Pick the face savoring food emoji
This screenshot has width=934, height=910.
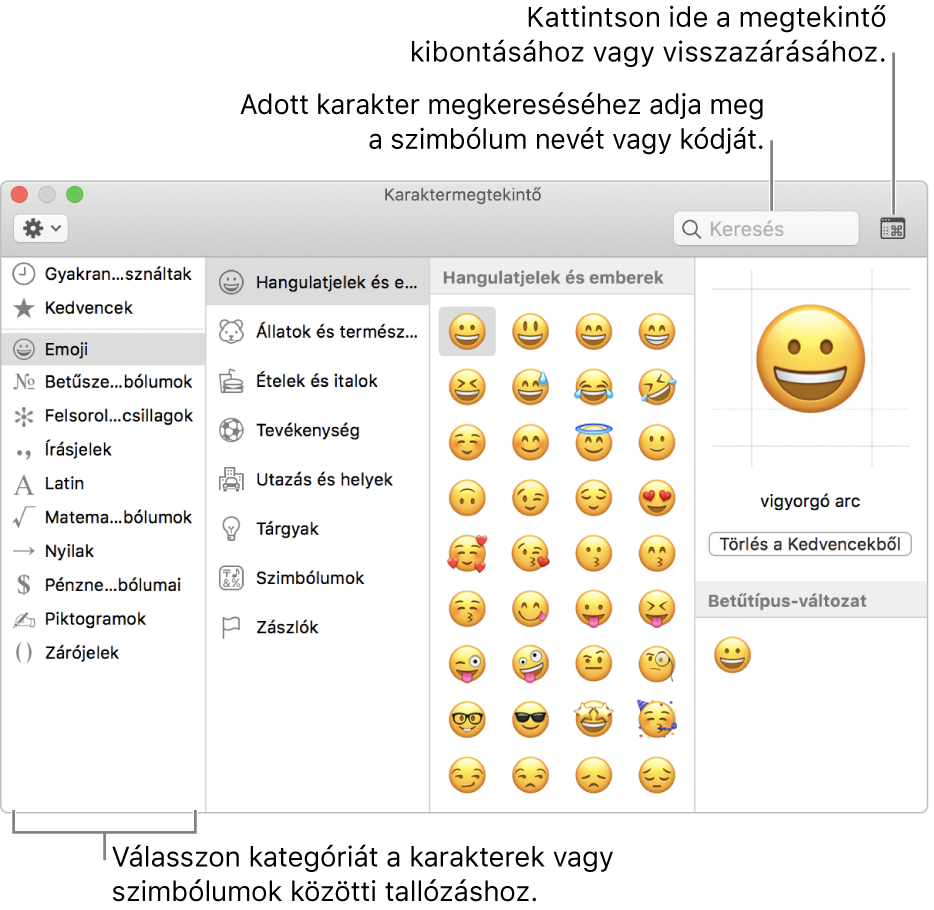[x=530, y=609]
